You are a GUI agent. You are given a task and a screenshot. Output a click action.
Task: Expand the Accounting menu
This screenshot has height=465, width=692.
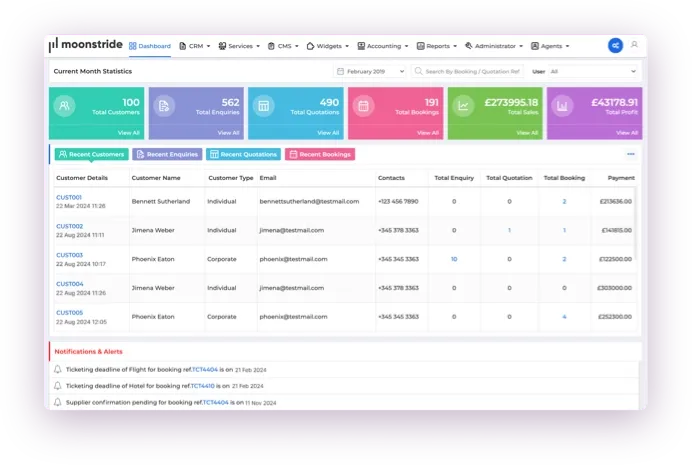[x=383, y=46]
